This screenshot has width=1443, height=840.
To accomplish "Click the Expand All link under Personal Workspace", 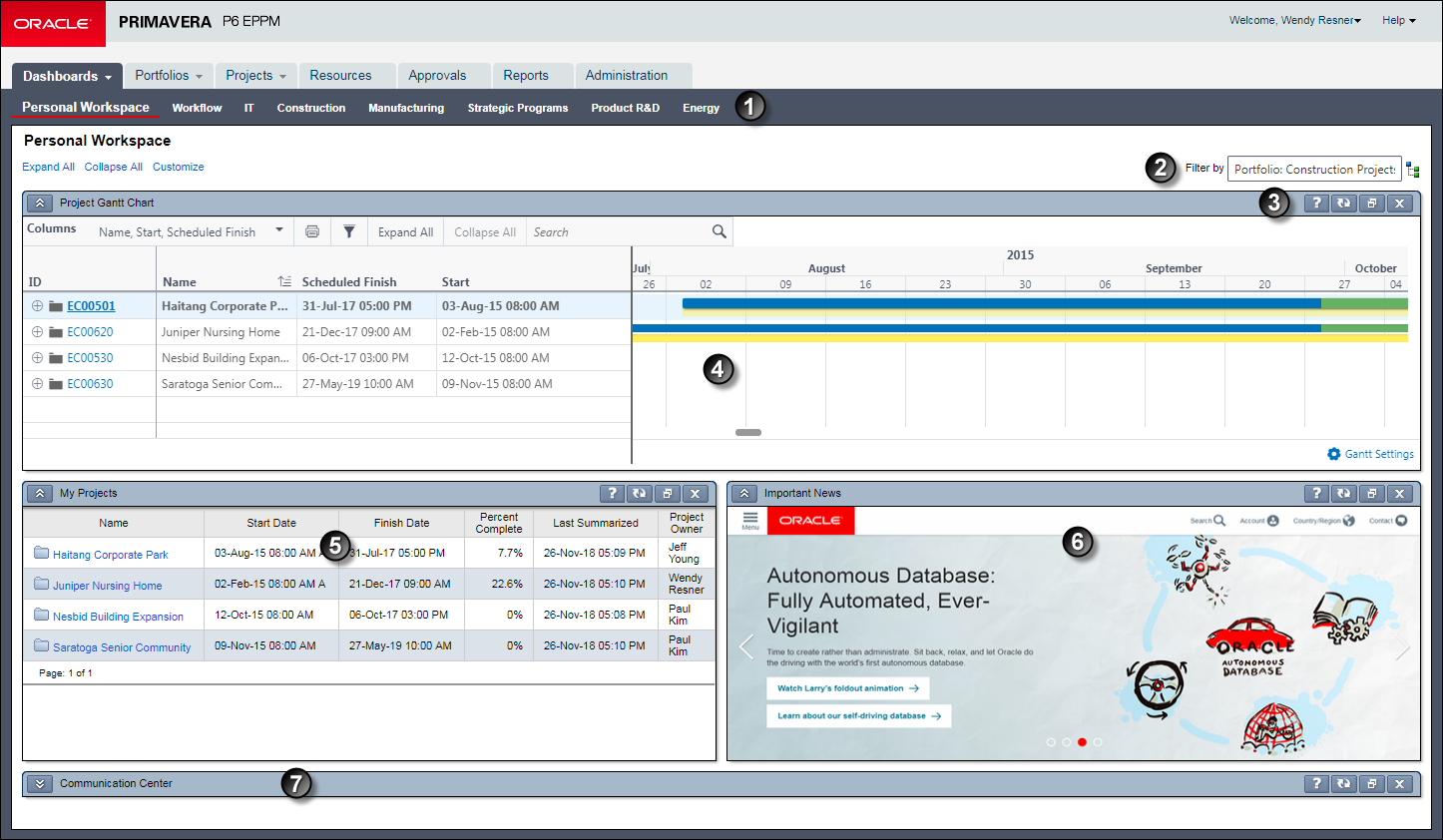I will (x=48, y=167).
